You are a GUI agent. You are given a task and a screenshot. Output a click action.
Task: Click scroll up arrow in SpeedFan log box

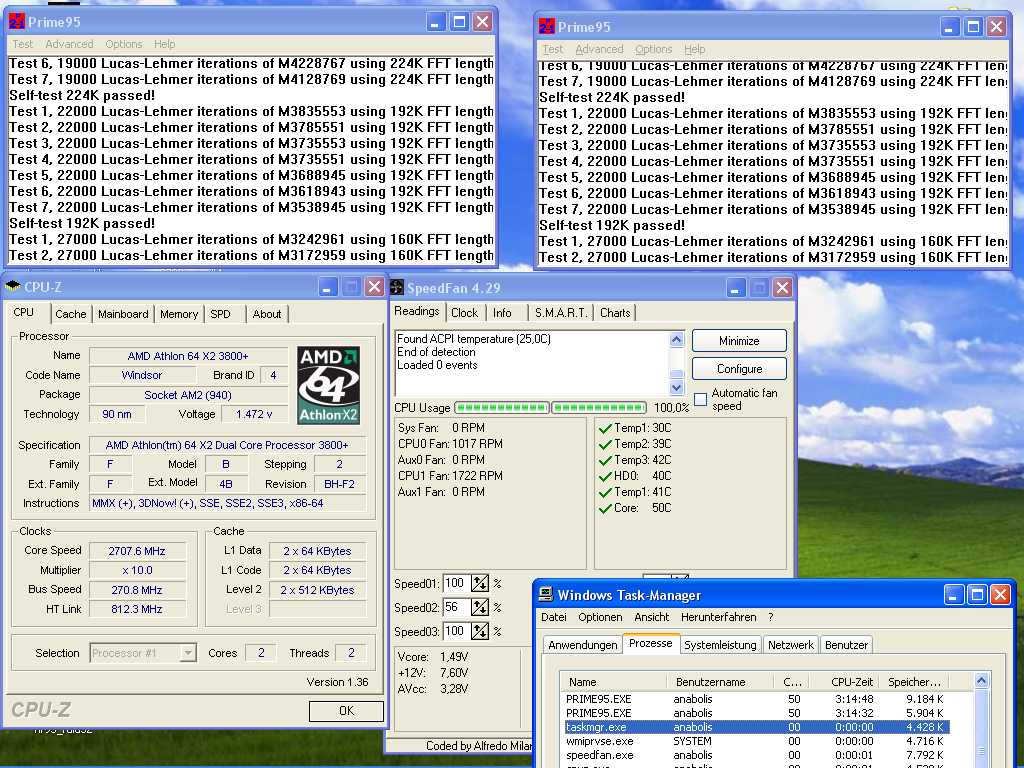click(677, 339)
